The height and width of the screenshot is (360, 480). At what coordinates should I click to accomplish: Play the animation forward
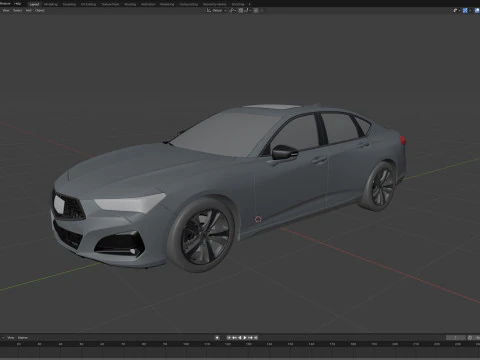coord(245,338)
